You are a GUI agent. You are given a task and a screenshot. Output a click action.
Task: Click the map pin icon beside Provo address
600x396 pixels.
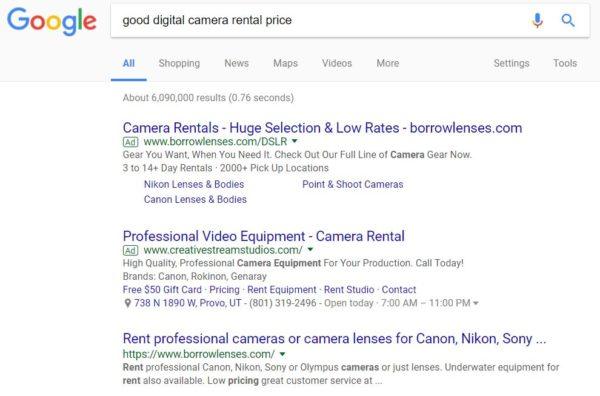click(127, 303)
